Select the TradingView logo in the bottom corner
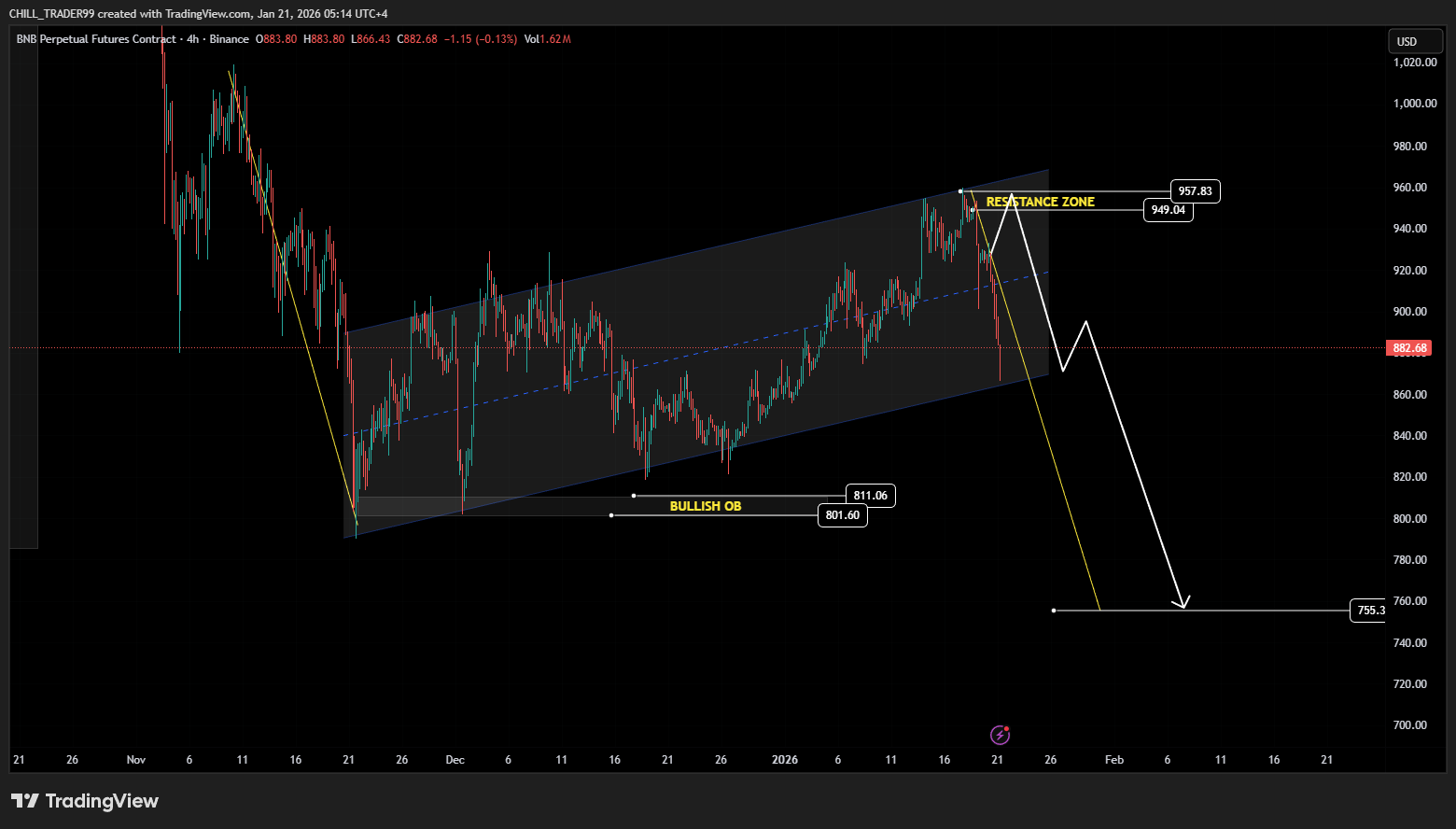 [x=84, y=800]
